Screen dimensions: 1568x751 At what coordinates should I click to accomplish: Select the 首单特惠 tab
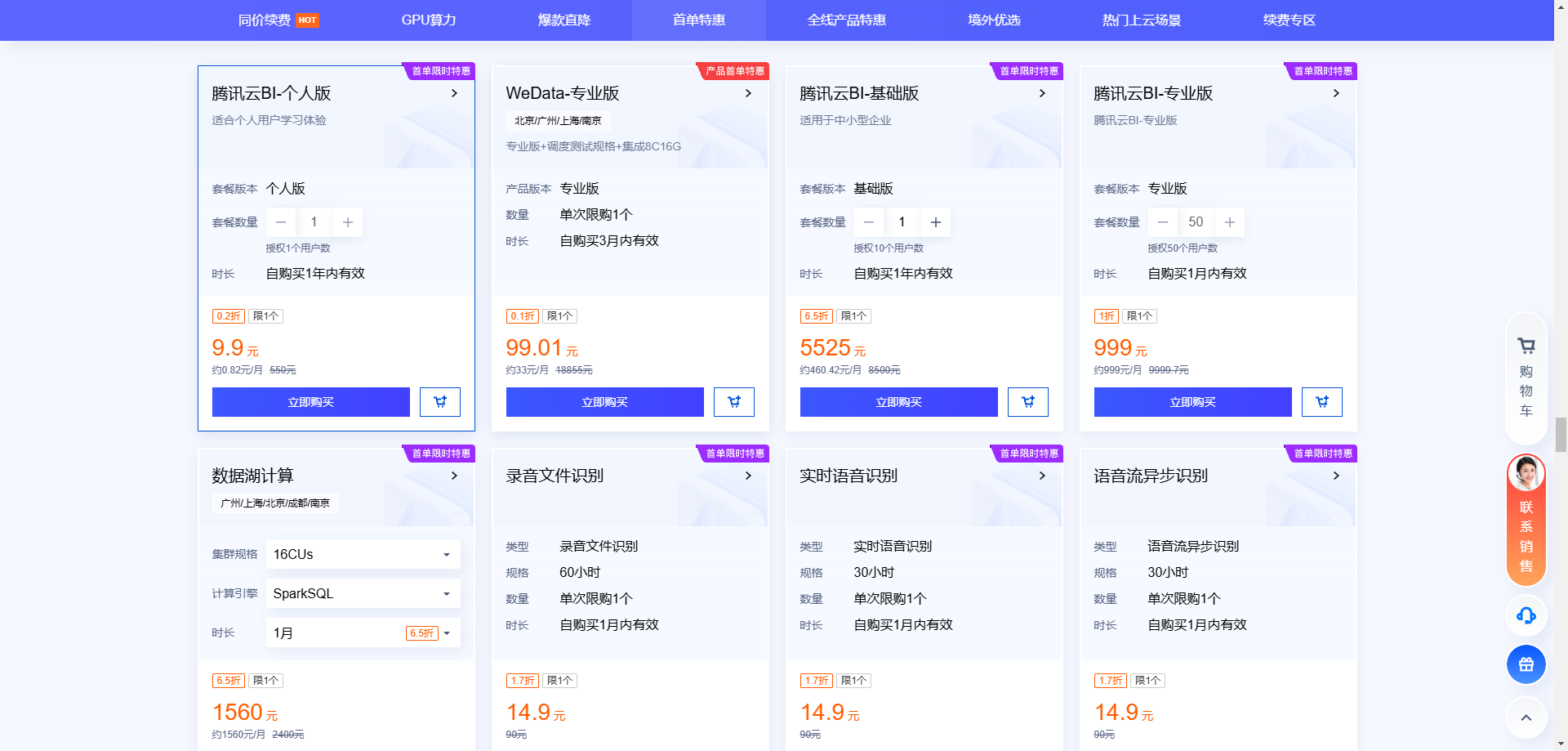699,20
